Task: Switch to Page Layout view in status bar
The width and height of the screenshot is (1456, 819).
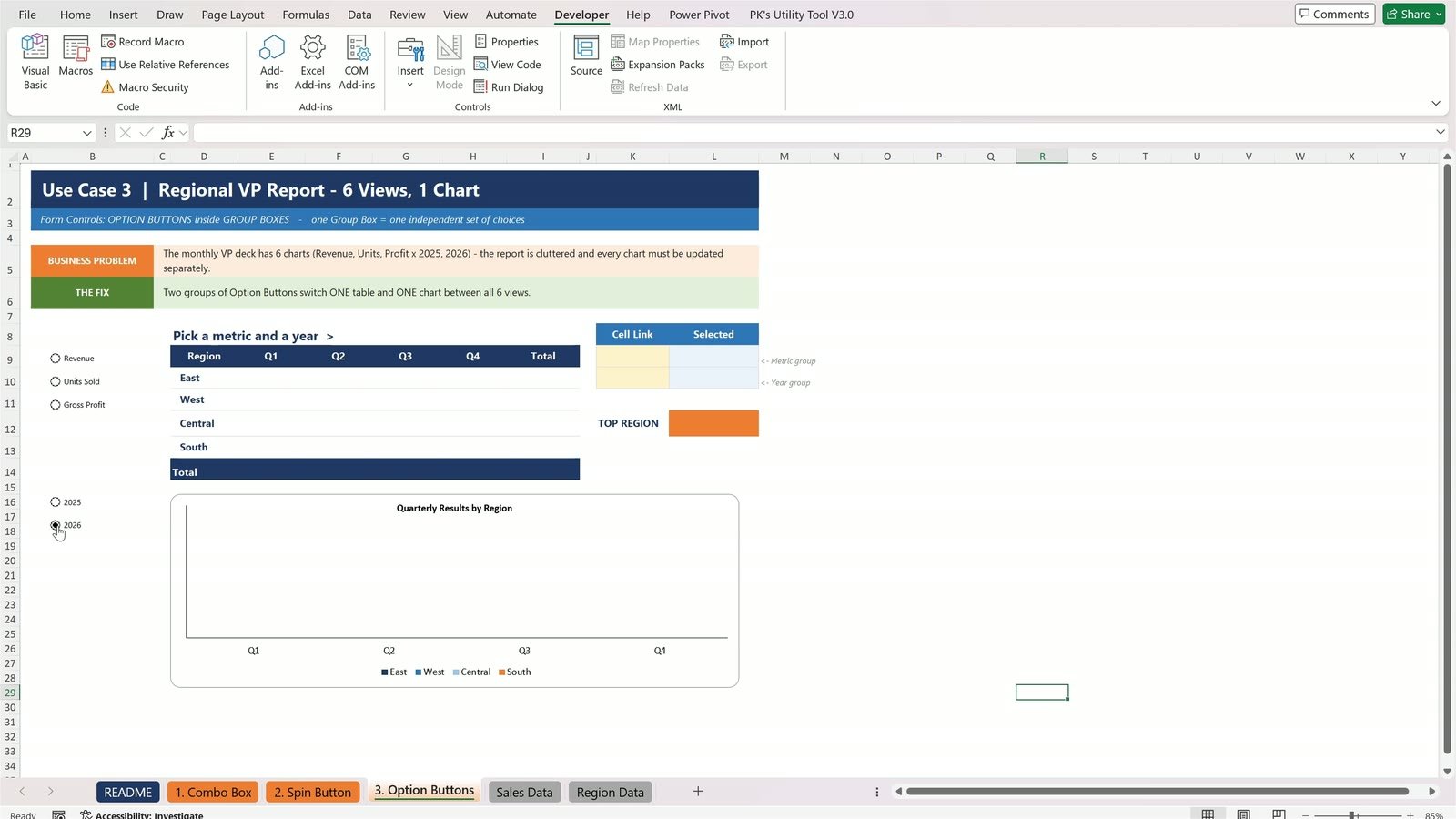Action: (1243, 814)
